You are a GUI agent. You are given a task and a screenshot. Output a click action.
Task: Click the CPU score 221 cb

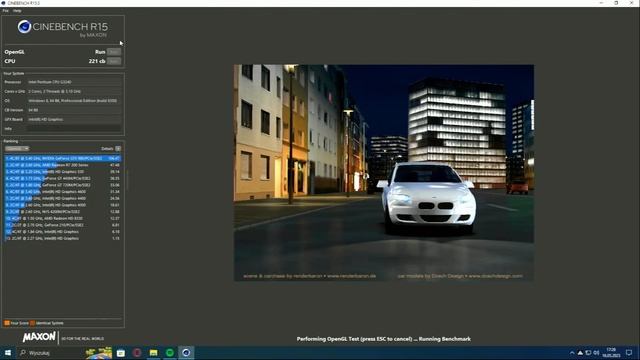coord(97,61)
